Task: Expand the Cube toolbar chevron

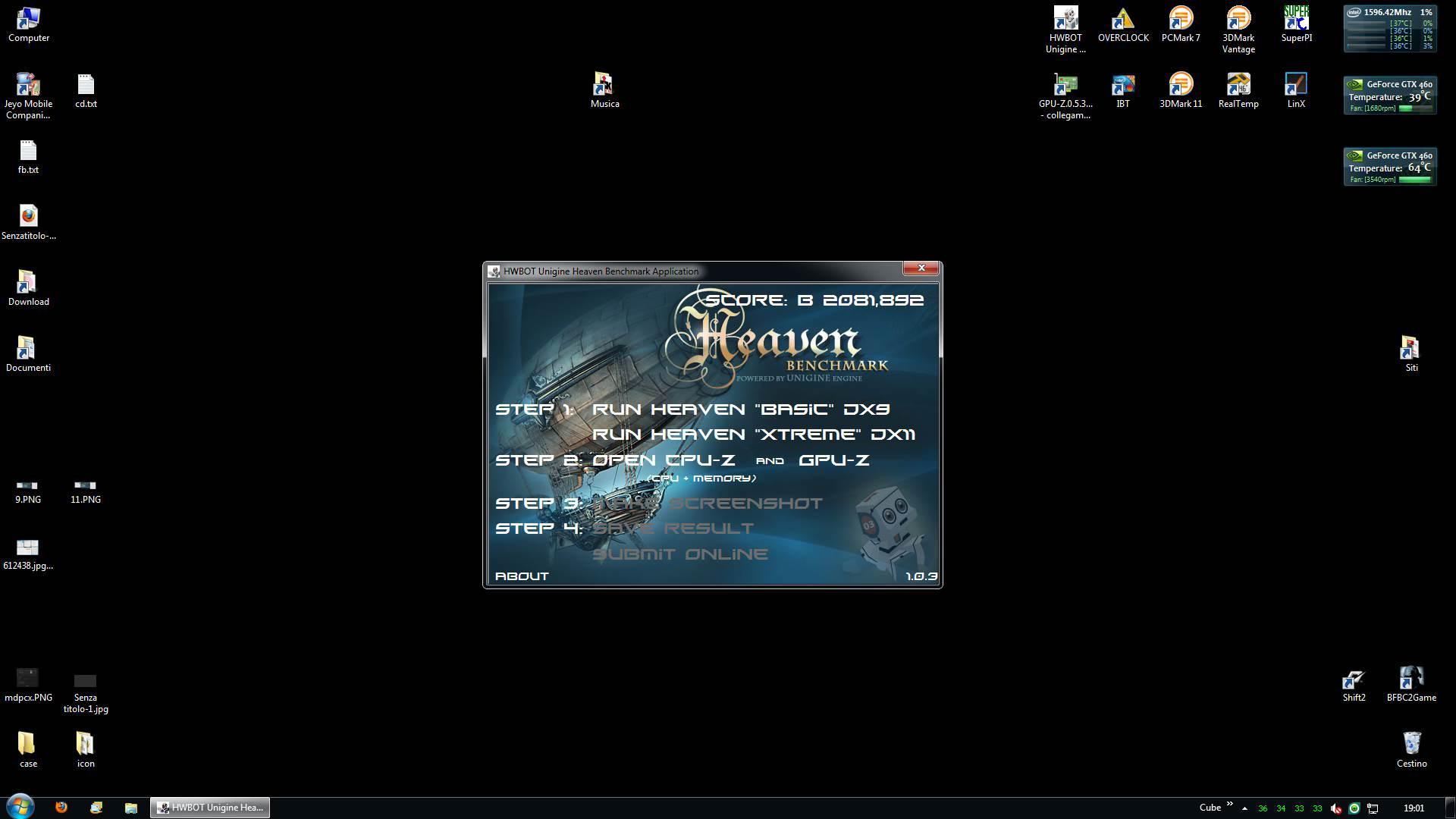Action: pos(1229,804)
